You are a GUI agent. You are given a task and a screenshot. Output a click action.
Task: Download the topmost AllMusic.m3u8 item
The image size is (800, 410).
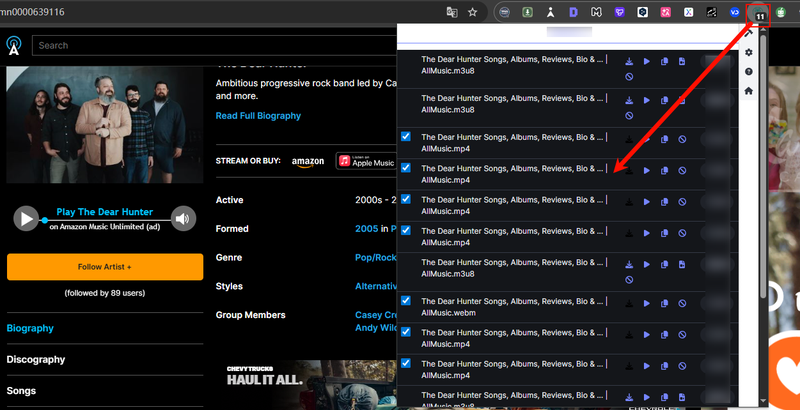[629, 62]
